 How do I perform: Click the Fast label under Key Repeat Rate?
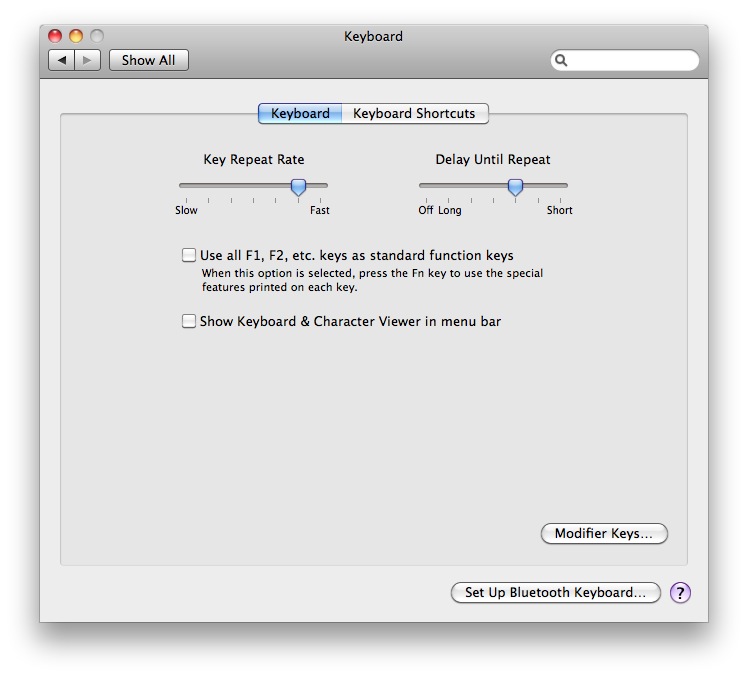tap(320, 210)
